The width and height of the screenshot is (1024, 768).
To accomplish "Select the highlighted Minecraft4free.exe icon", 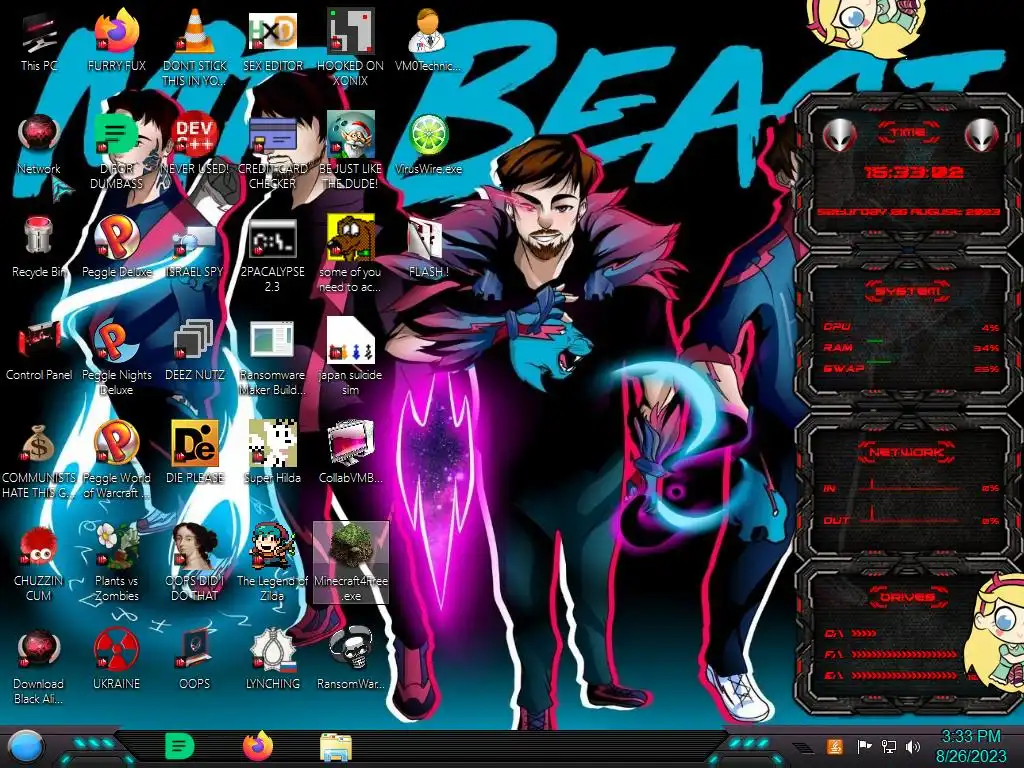I will 351,562.
